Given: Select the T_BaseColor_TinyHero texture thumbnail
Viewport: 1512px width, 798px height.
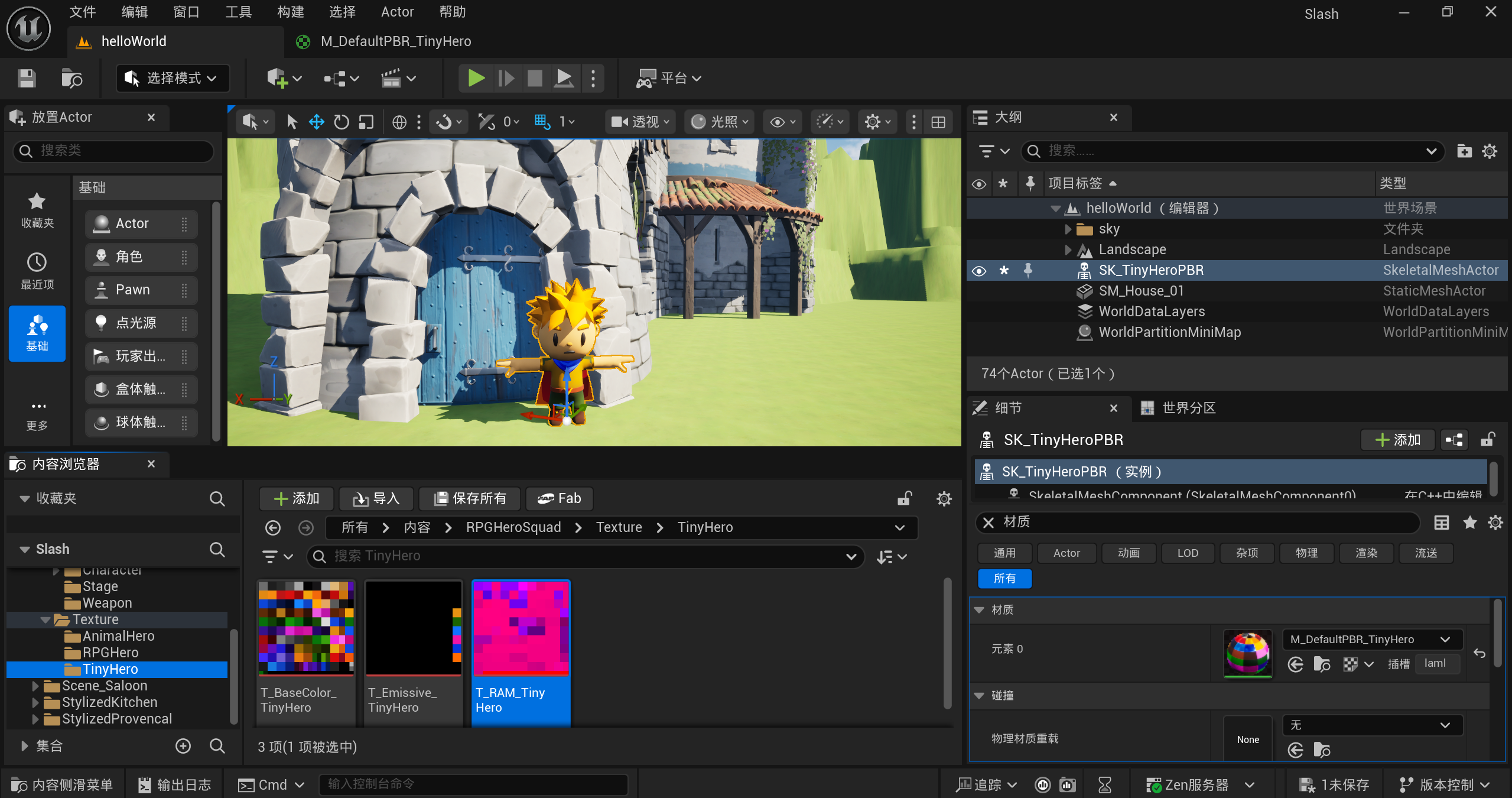Looking at the screenshot, I should click(x=306, y=628).
